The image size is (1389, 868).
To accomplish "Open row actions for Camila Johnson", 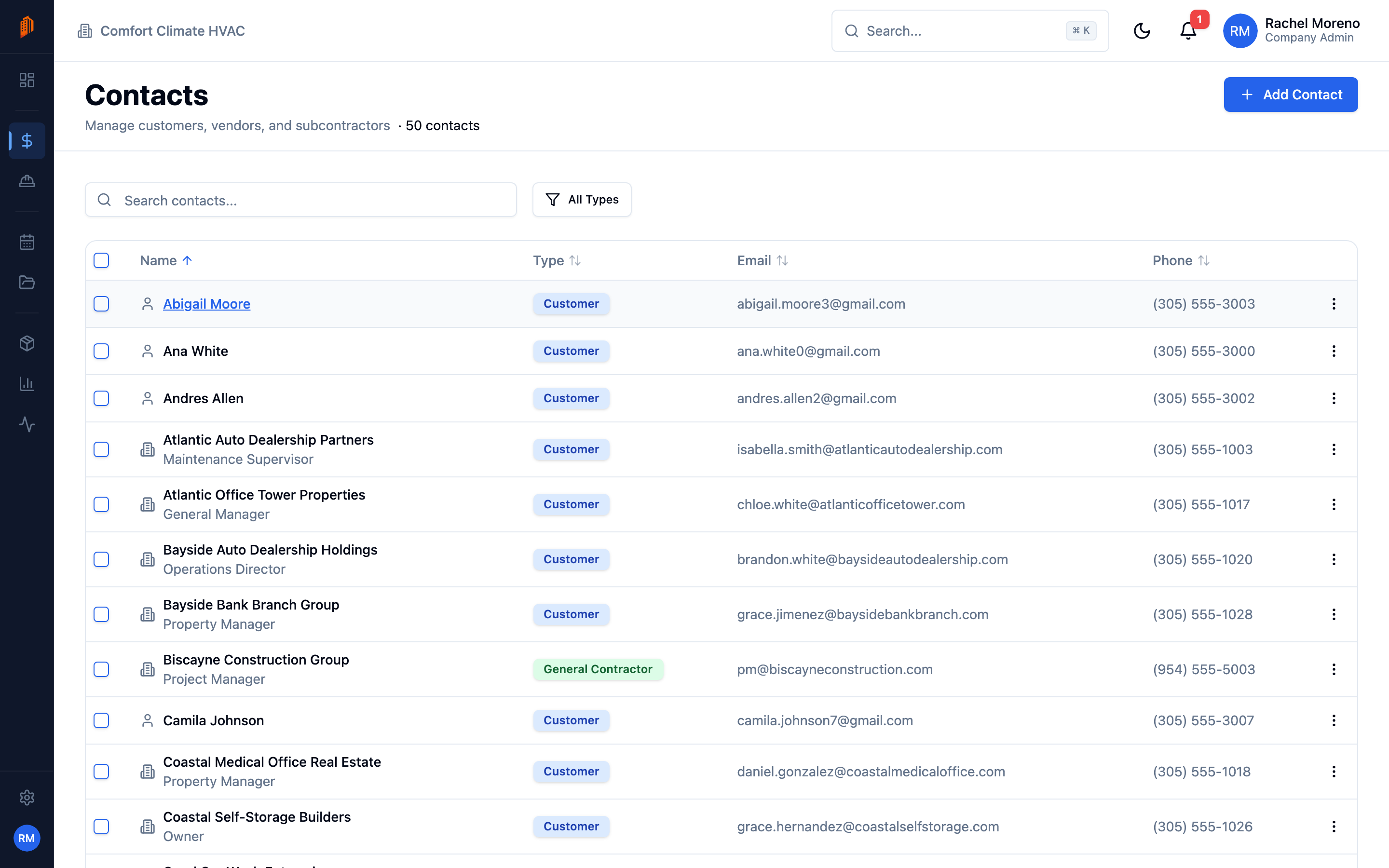I will [x=1334, y=720].
